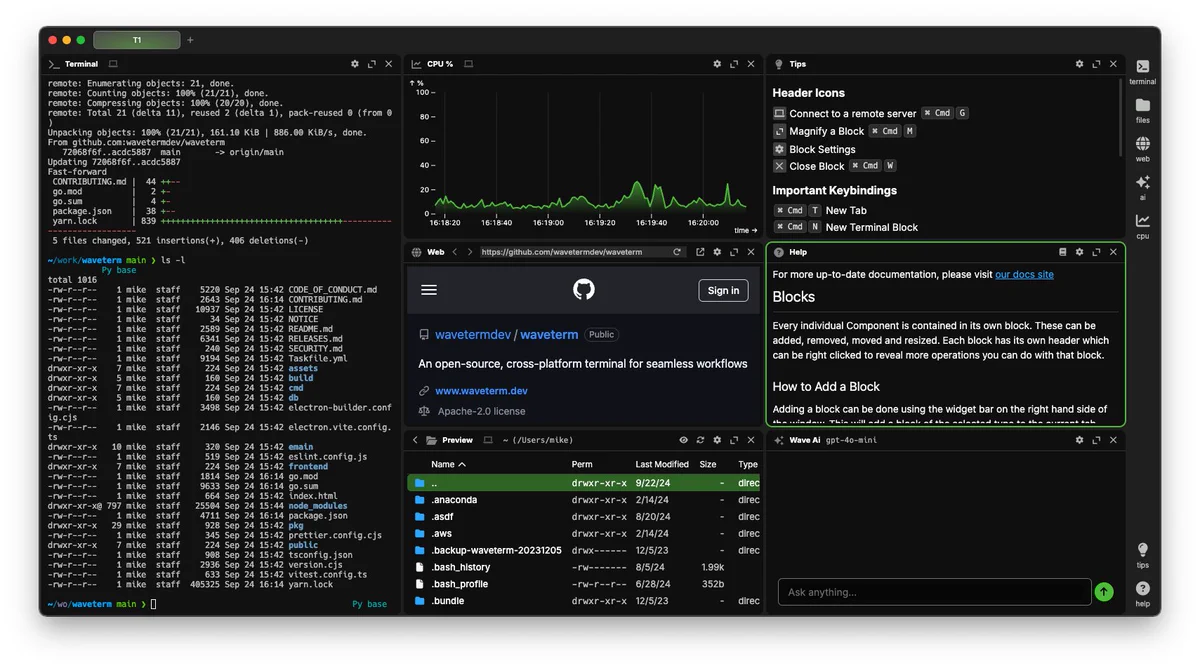Open Web page in external browser
1200x668 pixels.
(700, 252)
